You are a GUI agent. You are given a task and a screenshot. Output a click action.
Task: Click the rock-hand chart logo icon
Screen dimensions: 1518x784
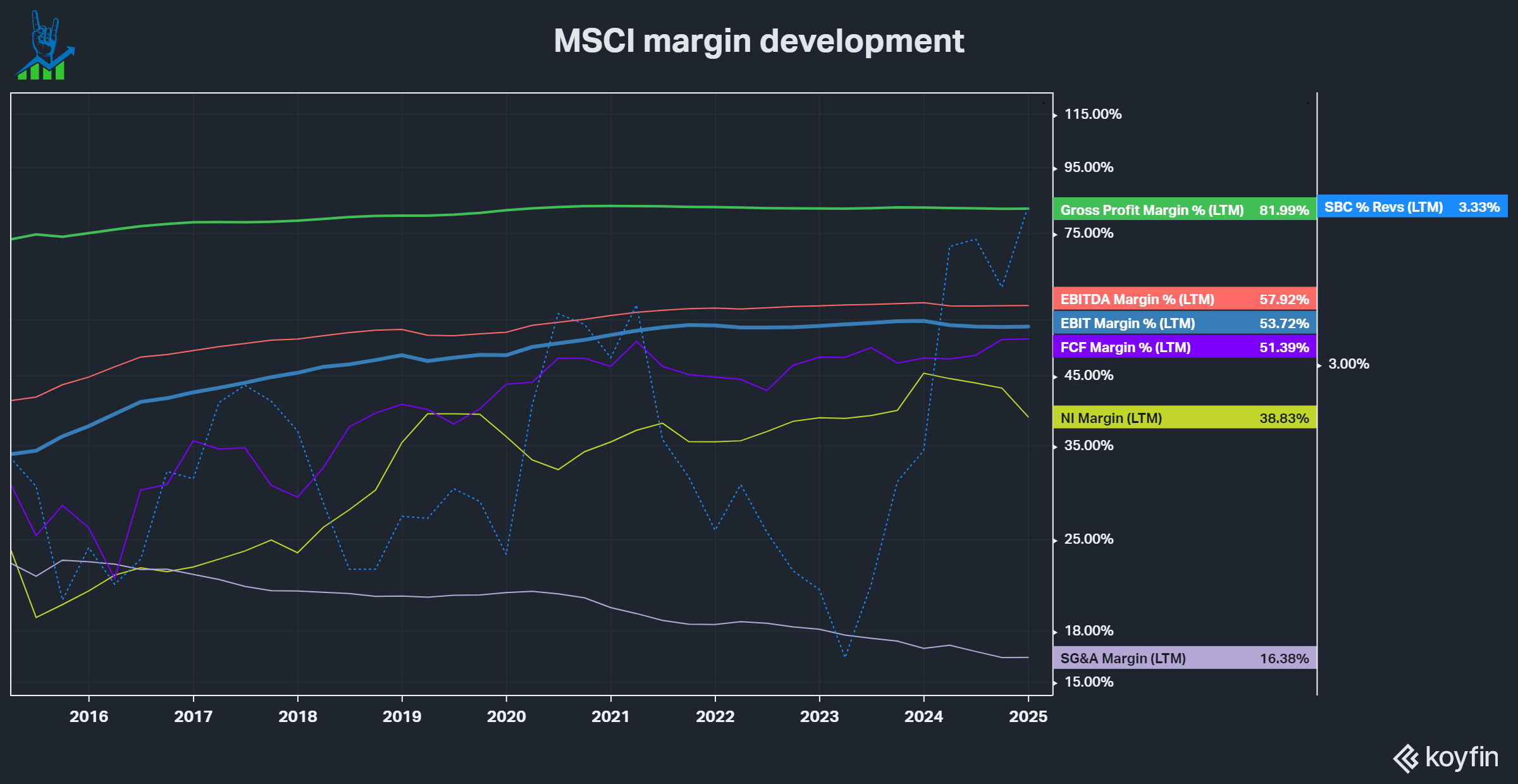click(x=45, y=45)
